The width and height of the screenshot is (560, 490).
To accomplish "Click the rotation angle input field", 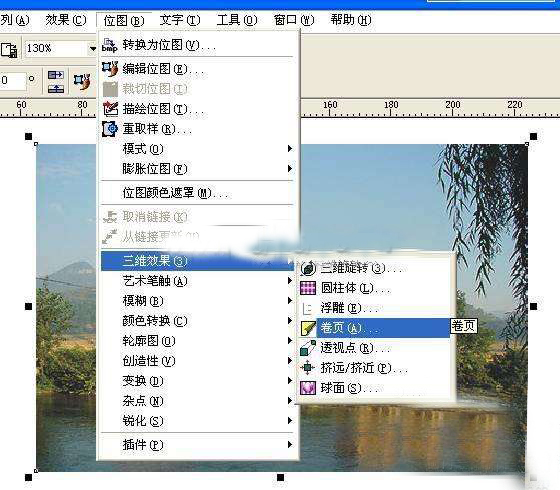I will click(x=13, y=81).
